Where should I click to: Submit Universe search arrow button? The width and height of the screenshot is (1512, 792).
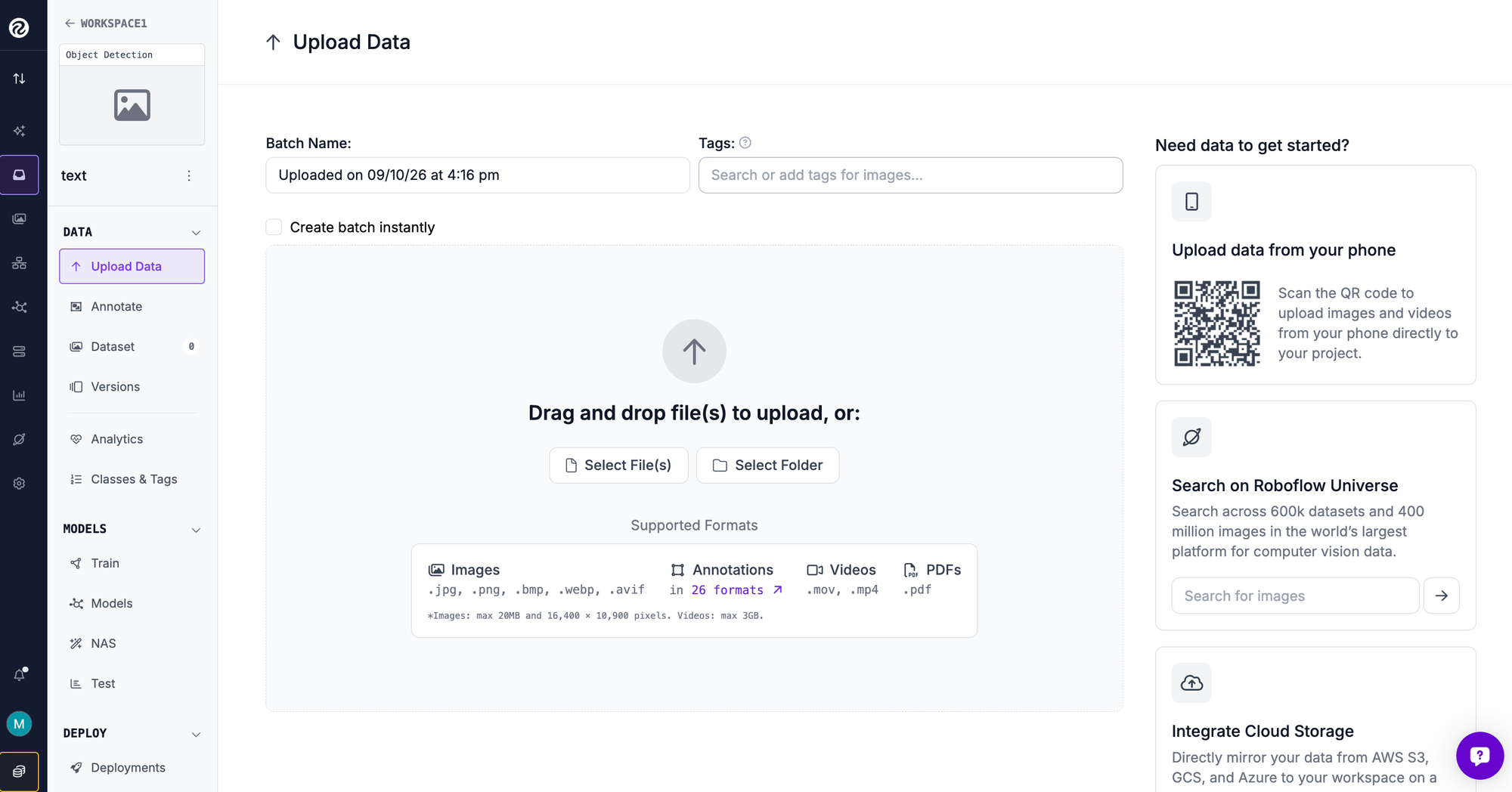[x=1441, y=596]
